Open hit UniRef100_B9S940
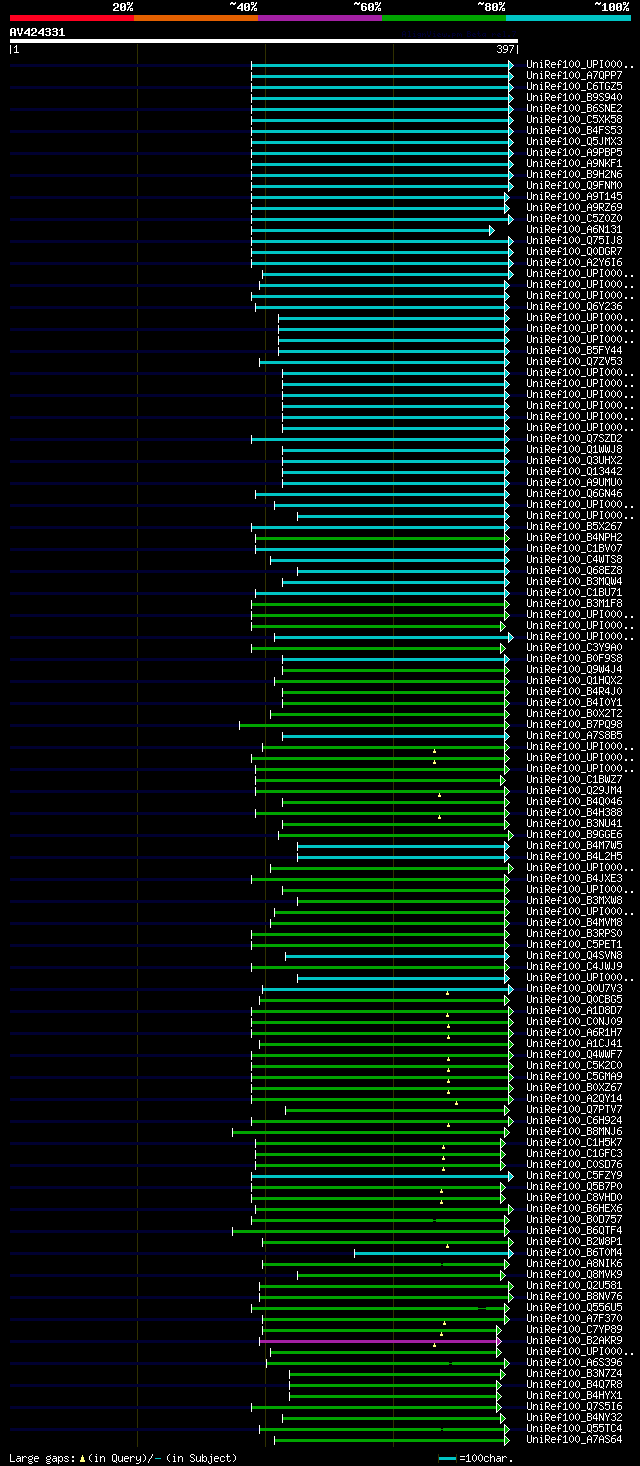Viewport: 640px width, 1466px height. (x=574, y=98)
